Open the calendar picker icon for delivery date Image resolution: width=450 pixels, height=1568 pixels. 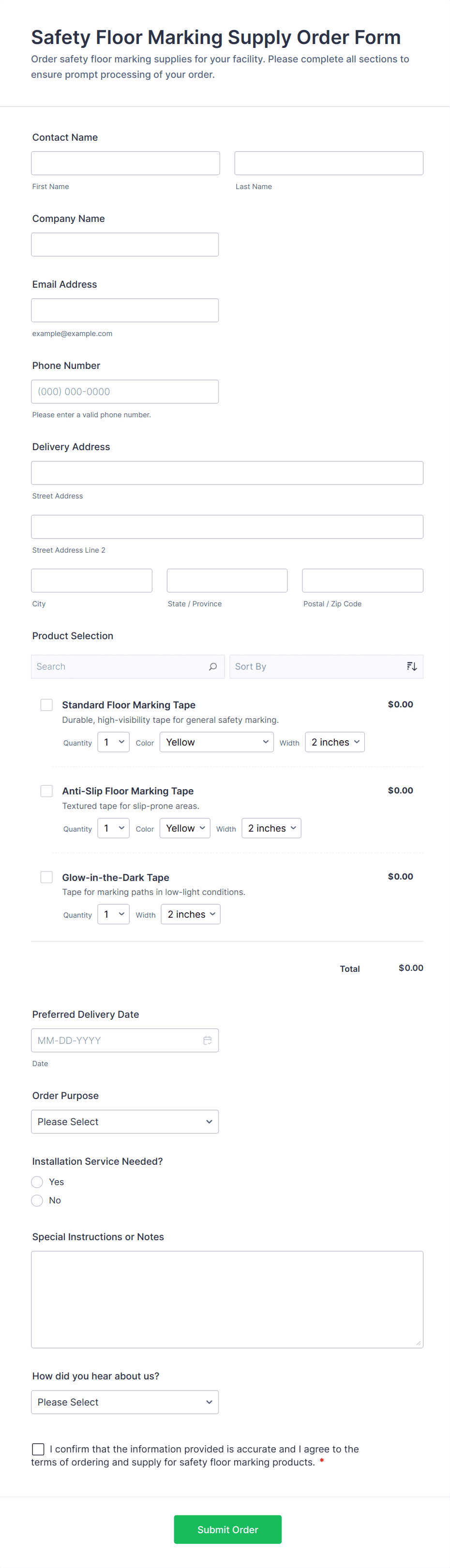click(207, 1040)
